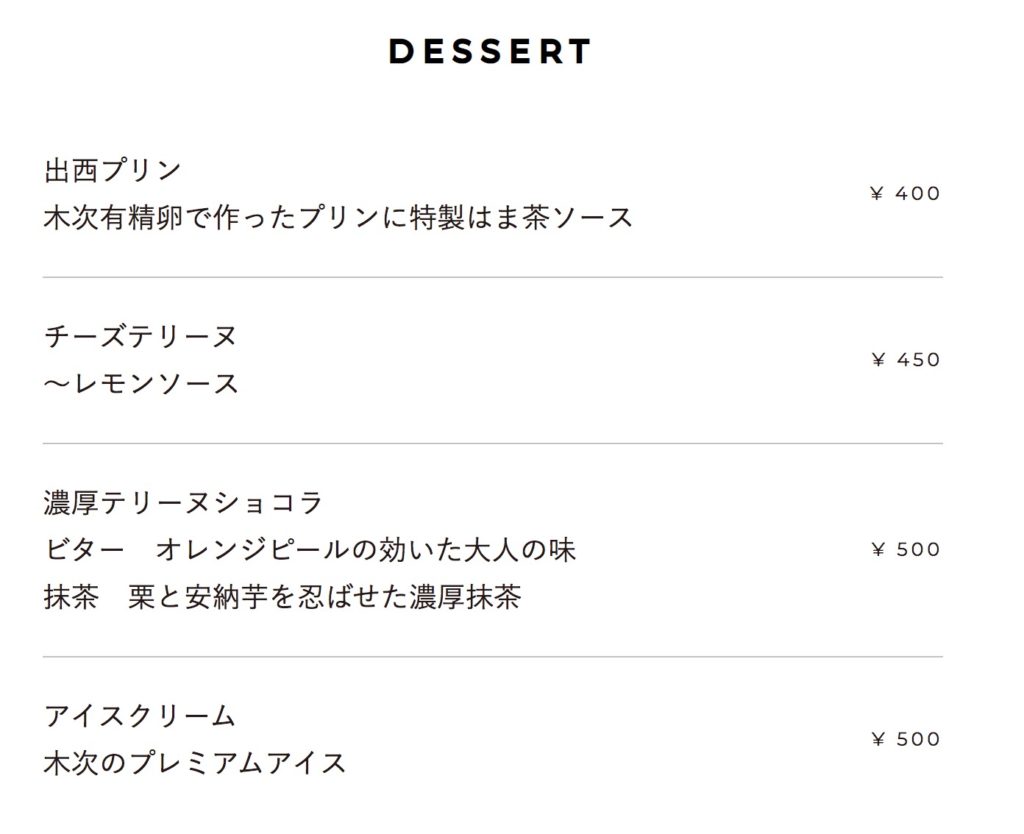Click the 木次のプレミアムアイス description

tap(195, 764)
